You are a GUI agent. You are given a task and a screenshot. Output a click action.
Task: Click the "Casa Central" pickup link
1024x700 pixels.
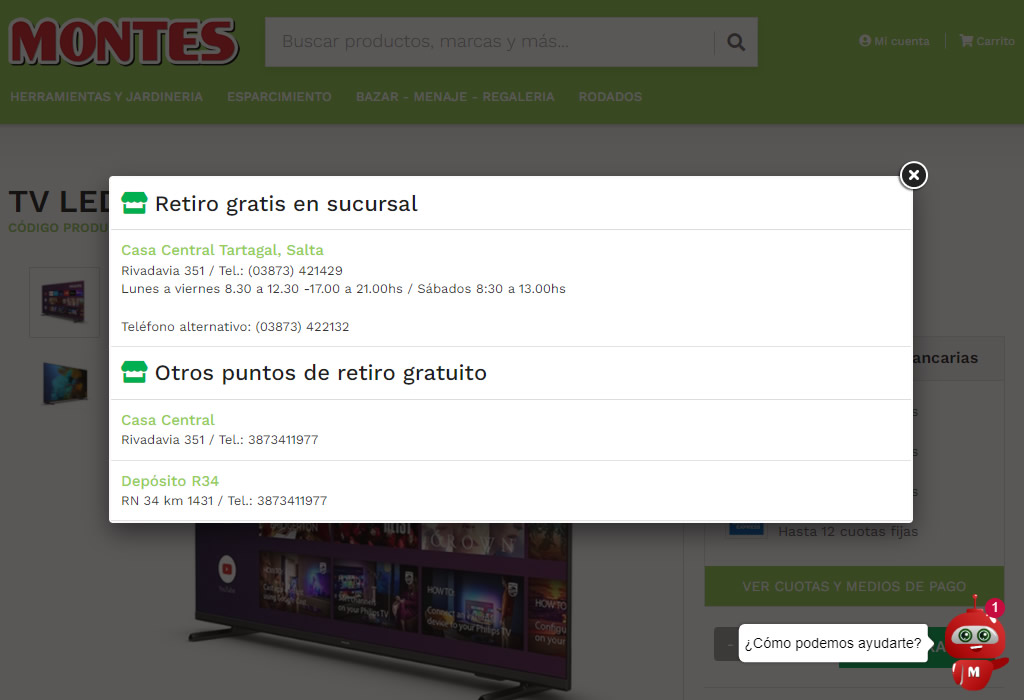[x=167, y=420]
